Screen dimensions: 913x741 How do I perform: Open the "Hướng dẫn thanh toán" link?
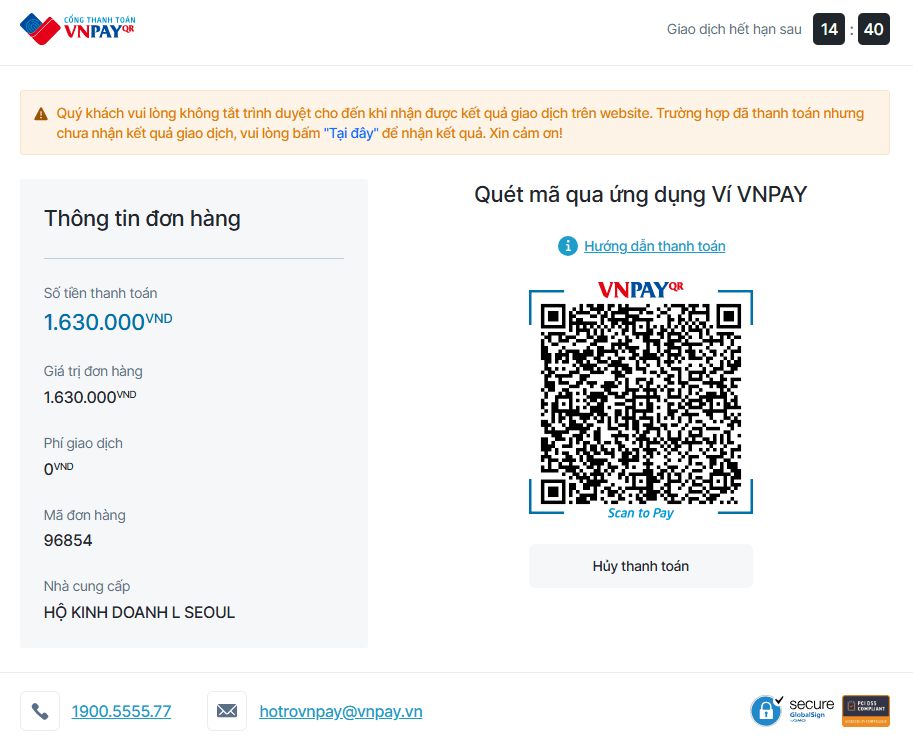(x=654, y=246)
